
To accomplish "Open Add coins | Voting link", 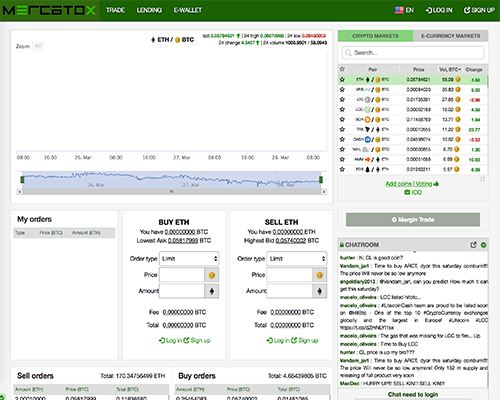I will click(x=409, y=184).
